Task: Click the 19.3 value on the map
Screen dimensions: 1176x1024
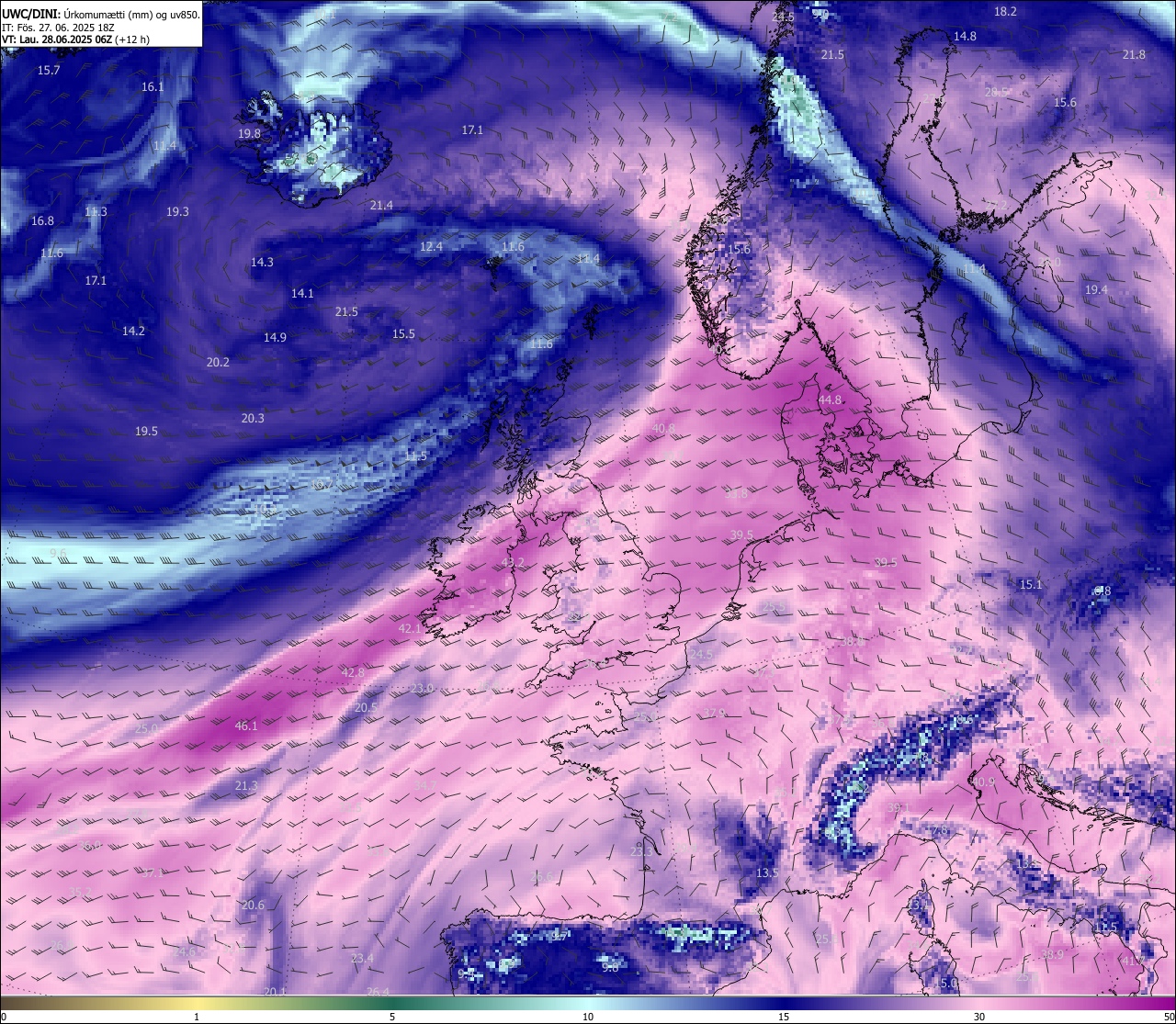Action: [177, 212]
